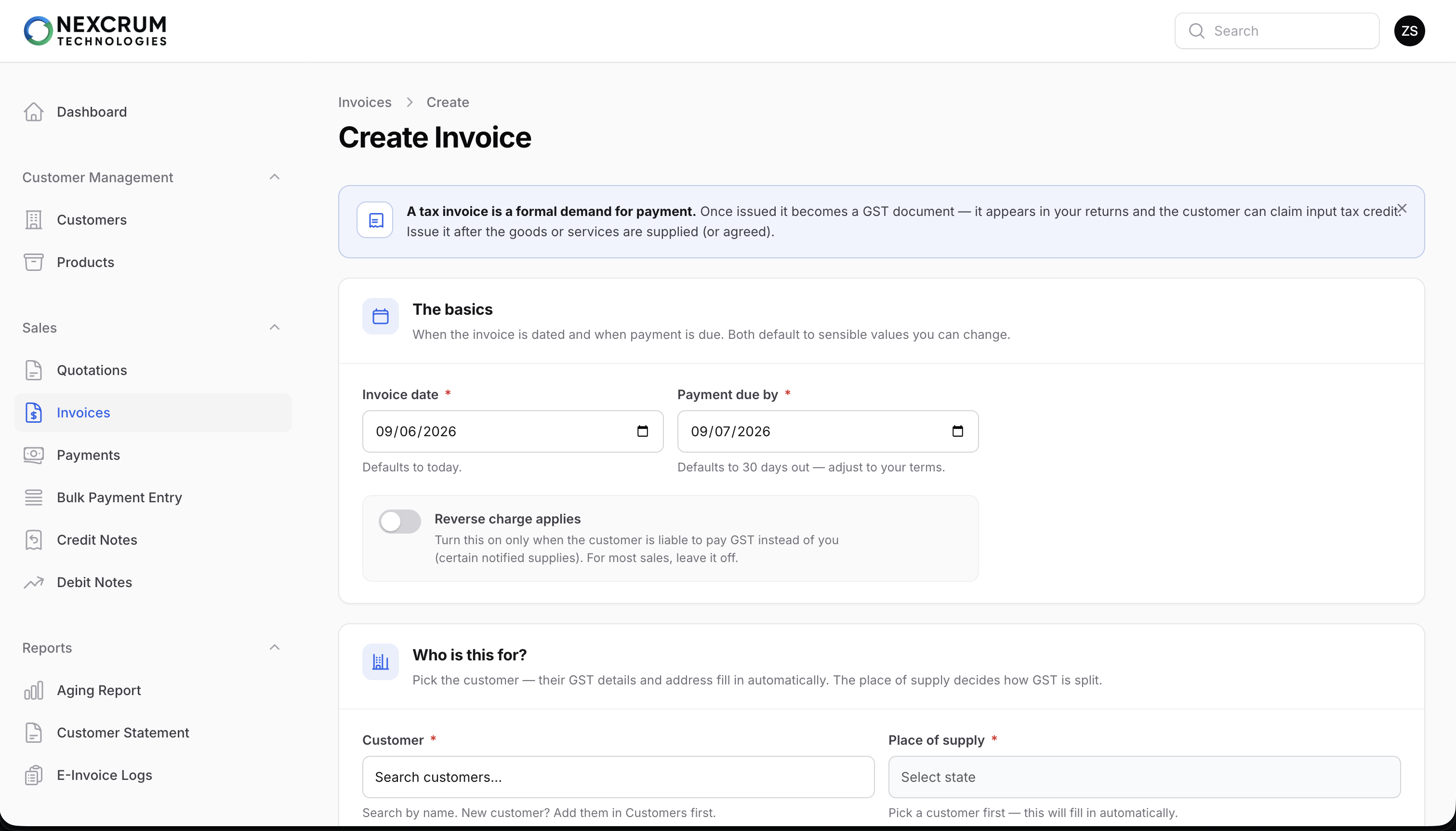Open the Search customers combo box
1456x831 pixels.
coord(618,777)
